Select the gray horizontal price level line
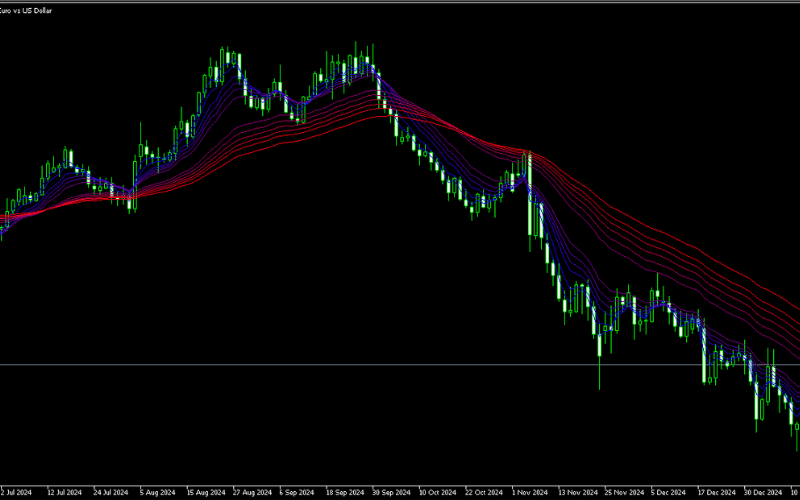The image size is (800, 500). coord(300,364)
